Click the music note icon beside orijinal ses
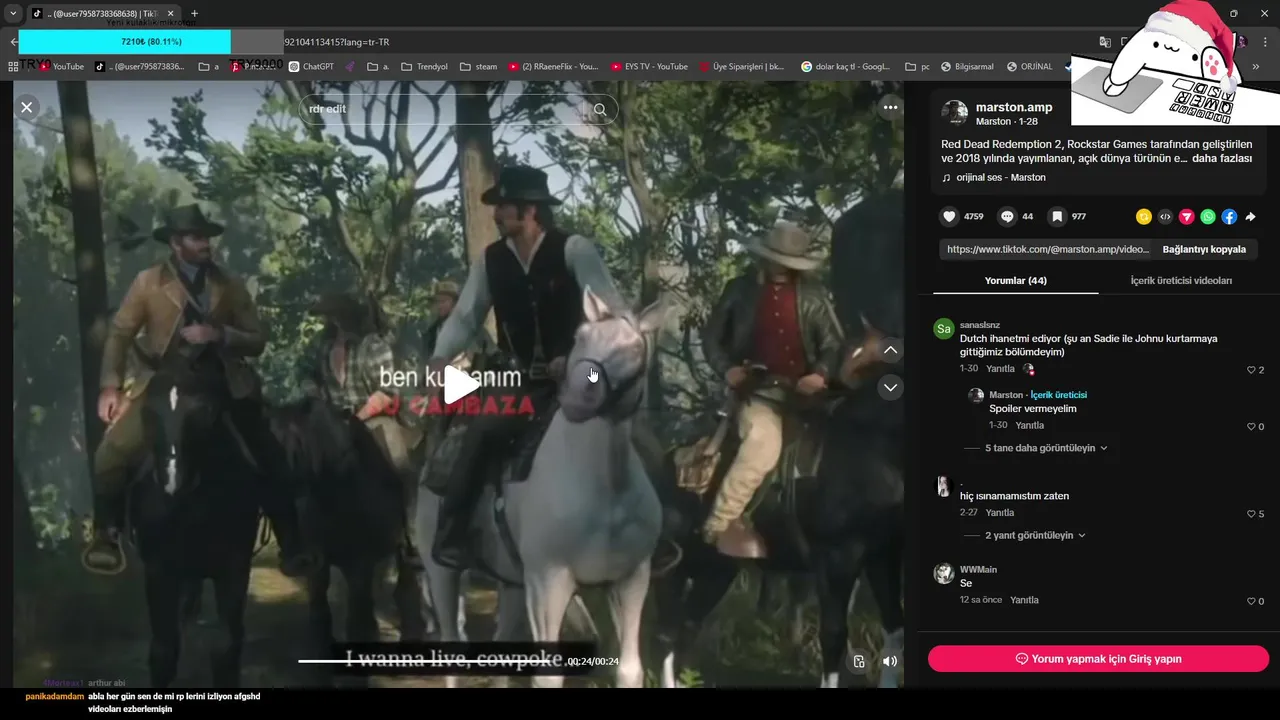Viewport: 1280px width, 720px height. [946, 178]
